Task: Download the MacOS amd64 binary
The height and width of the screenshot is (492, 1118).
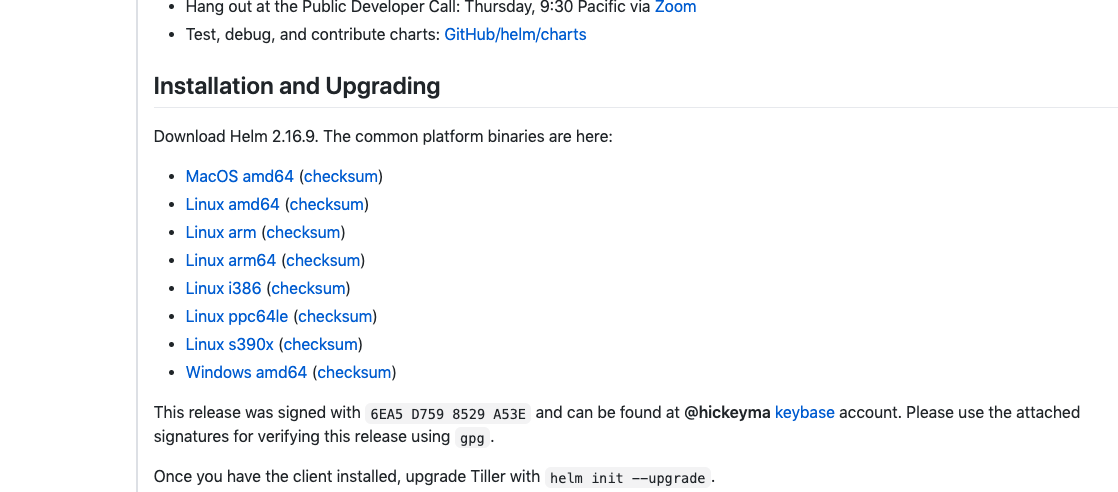Action: 240,176
